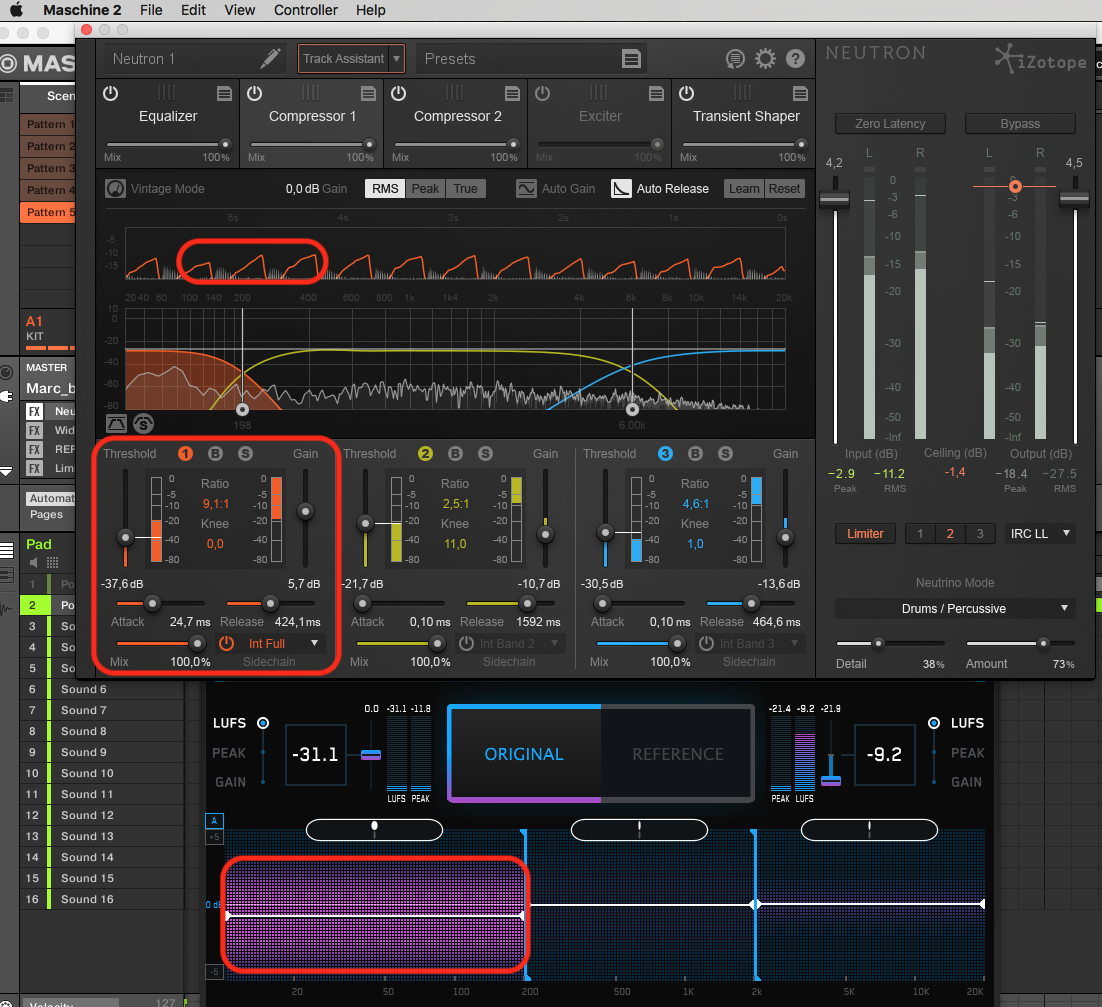Screen dimensions: 1102x1007
Task: Click the Zero Latency button
Action: tap(890, 124)
